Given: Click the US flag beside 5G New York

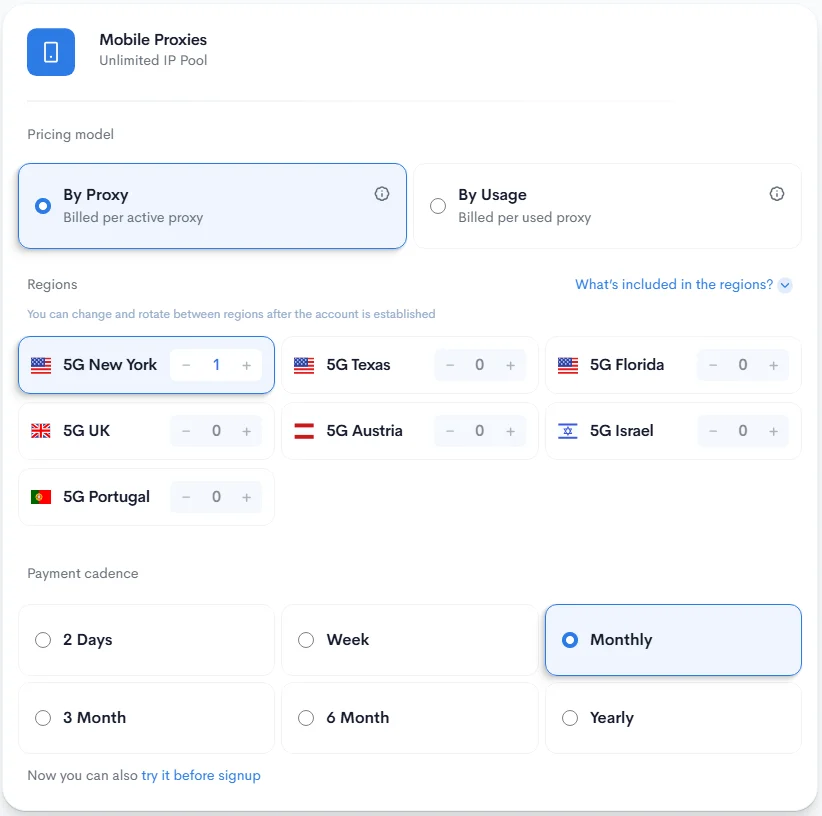Looking at the screenshot, I should [x=41, y=365].
